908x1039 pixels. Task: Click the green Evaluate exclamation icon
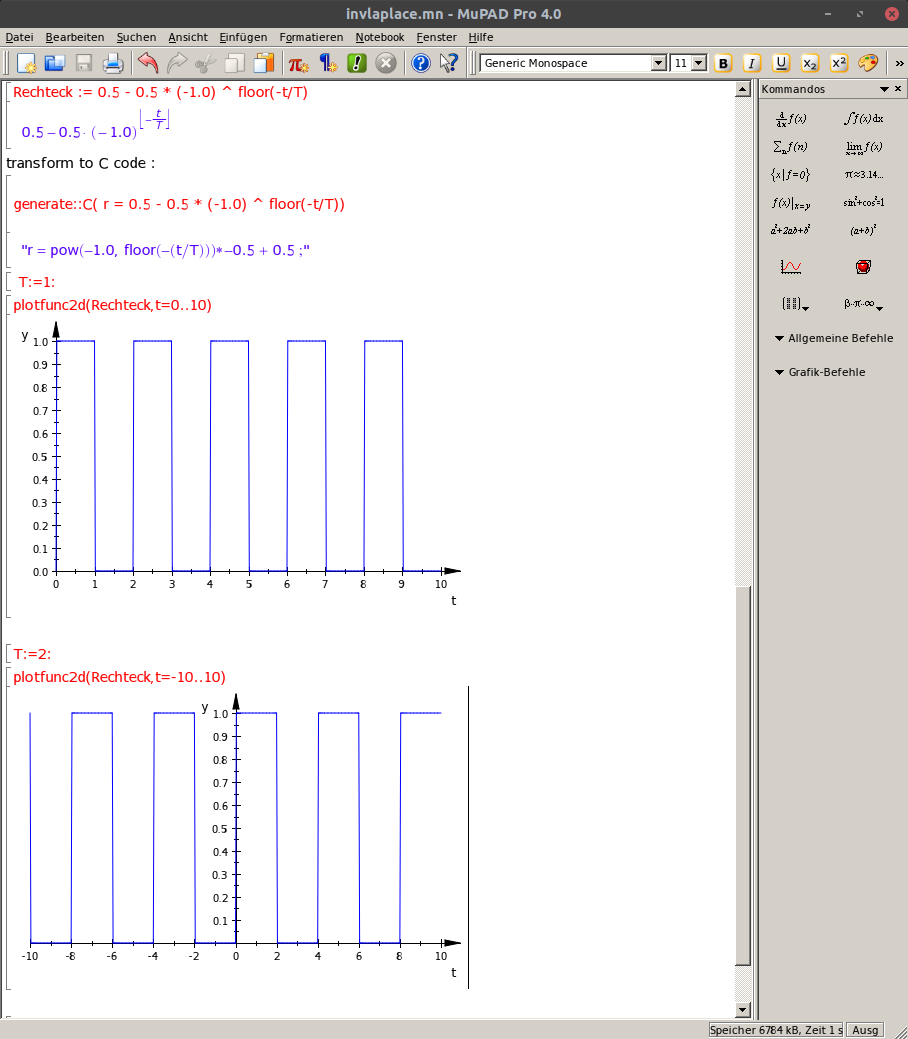pyautogui.click(x=357, y=63)
